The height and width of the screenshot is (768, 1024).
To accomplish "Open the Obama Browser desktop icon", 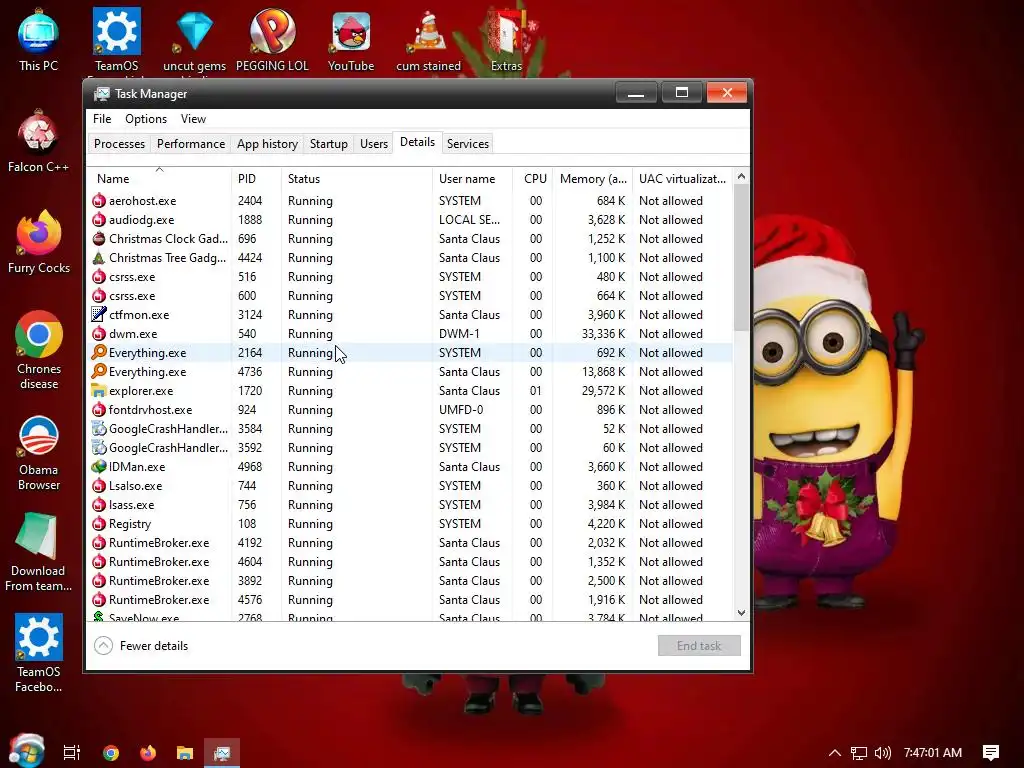I will (x=39, y=452).
